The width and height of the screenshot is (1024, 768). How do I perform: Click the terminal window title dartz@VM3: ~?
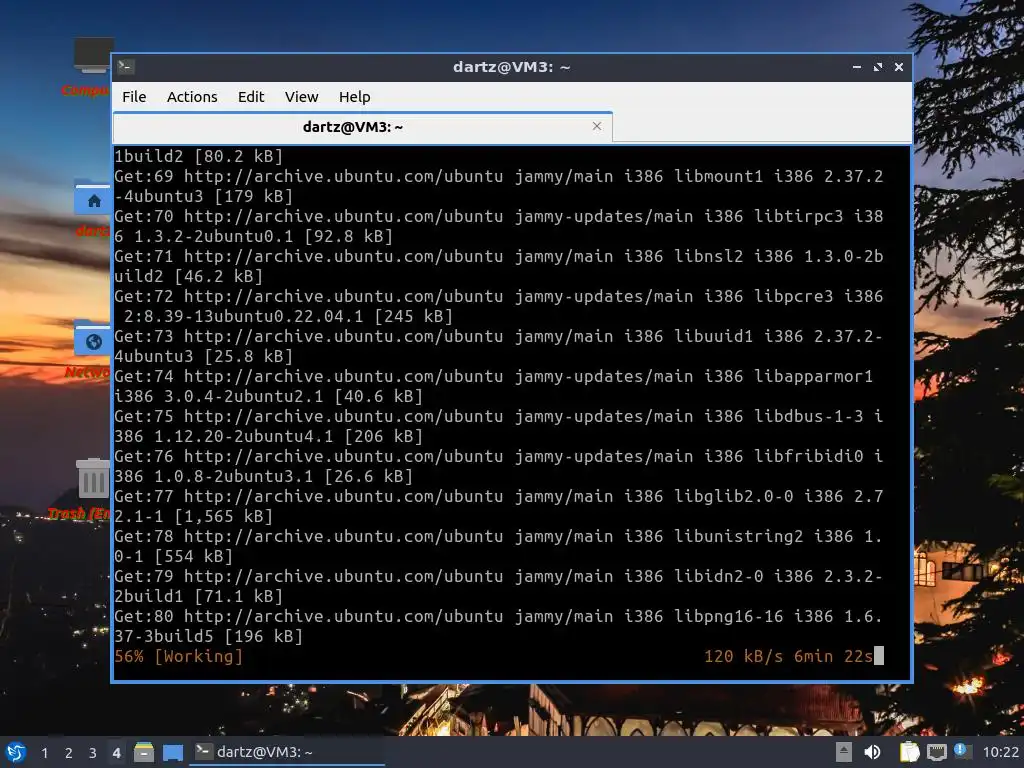click(x=511, y=67)
